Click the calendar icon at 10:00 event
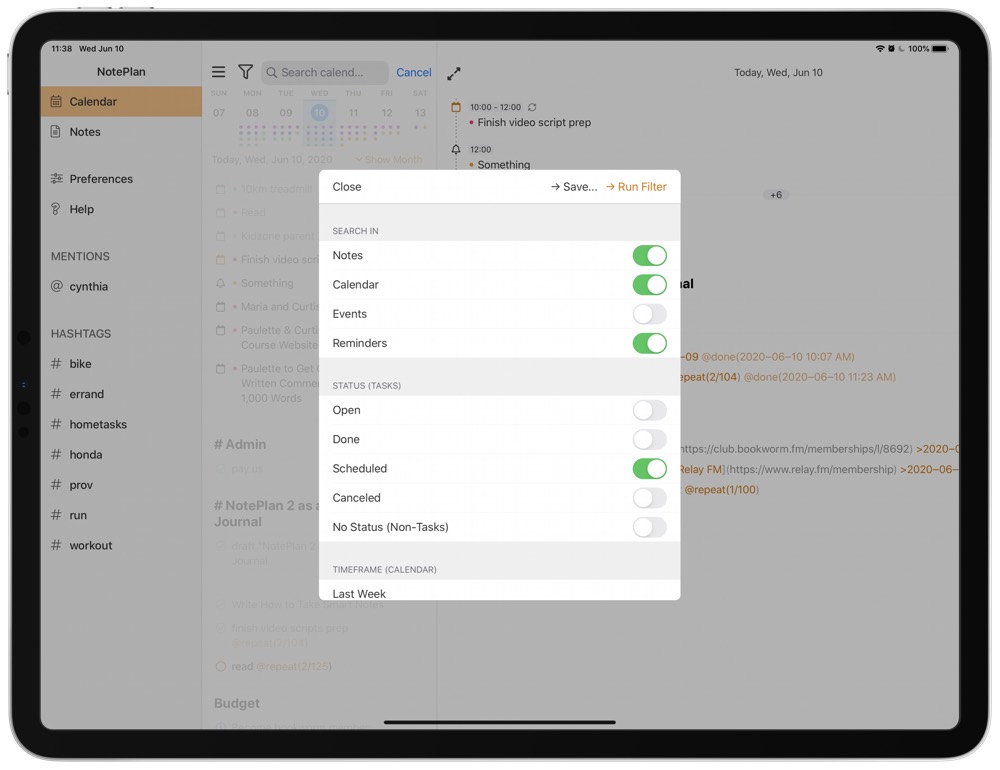Screen dimensions: 1000x770 point(455,107)
